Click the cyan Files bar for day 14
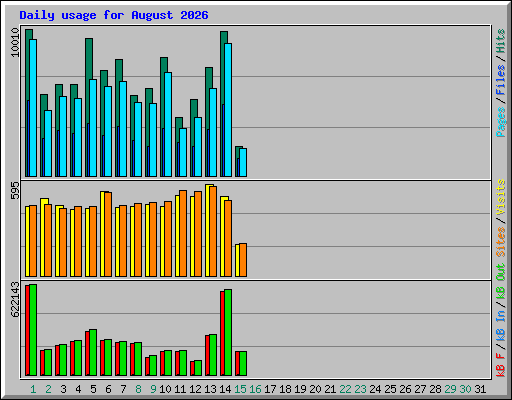Image resolution: width=512 pixels, height=400 pixels. pyautogui.click(x=228, y=110)
